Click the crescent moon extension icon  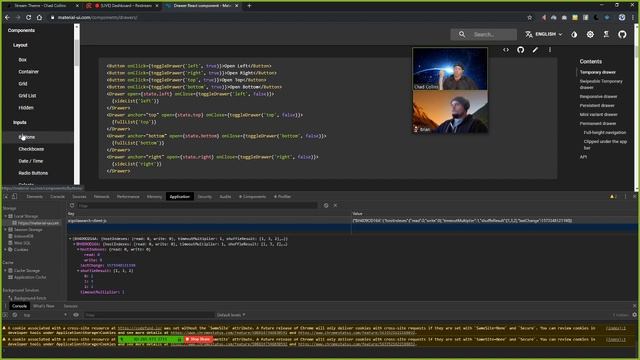coord(596,18)
